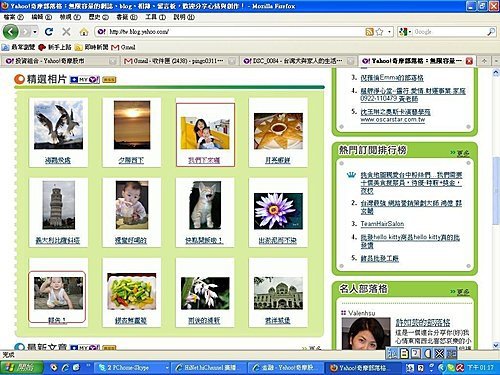The height and width of the screenshot is (375, 500).
Task: Click the RSS feed icon in the address bar
Action: point(369,32)
